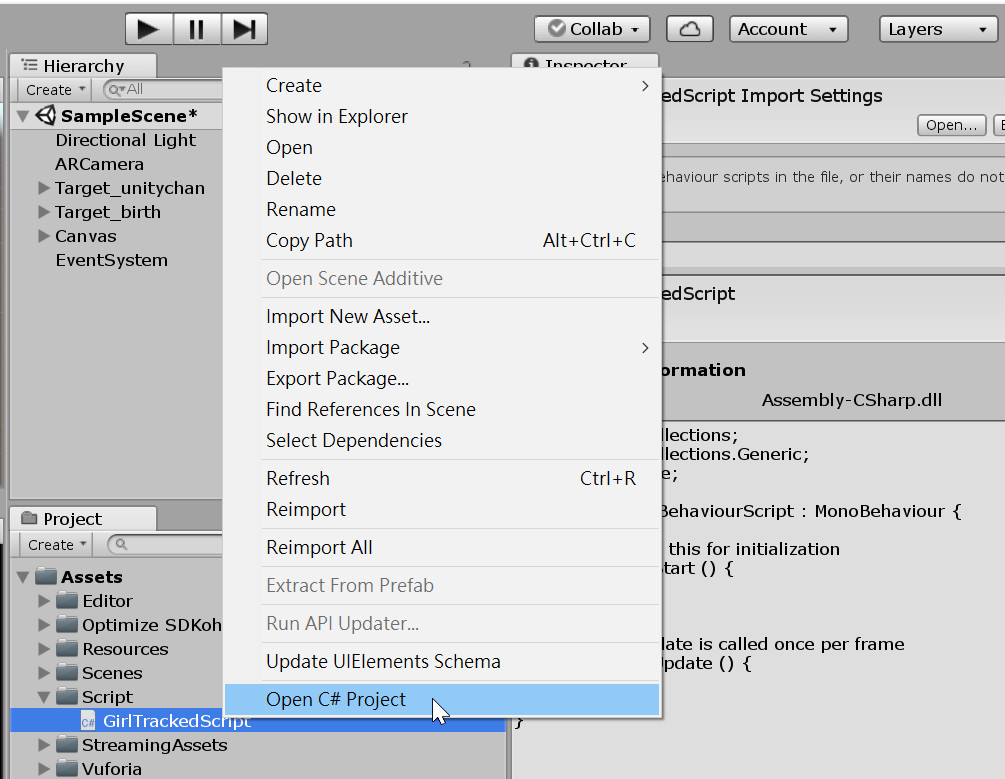Click the Scenes folder icon
1005x779 pixels.
pyautogui.click(x=67, y=672)
